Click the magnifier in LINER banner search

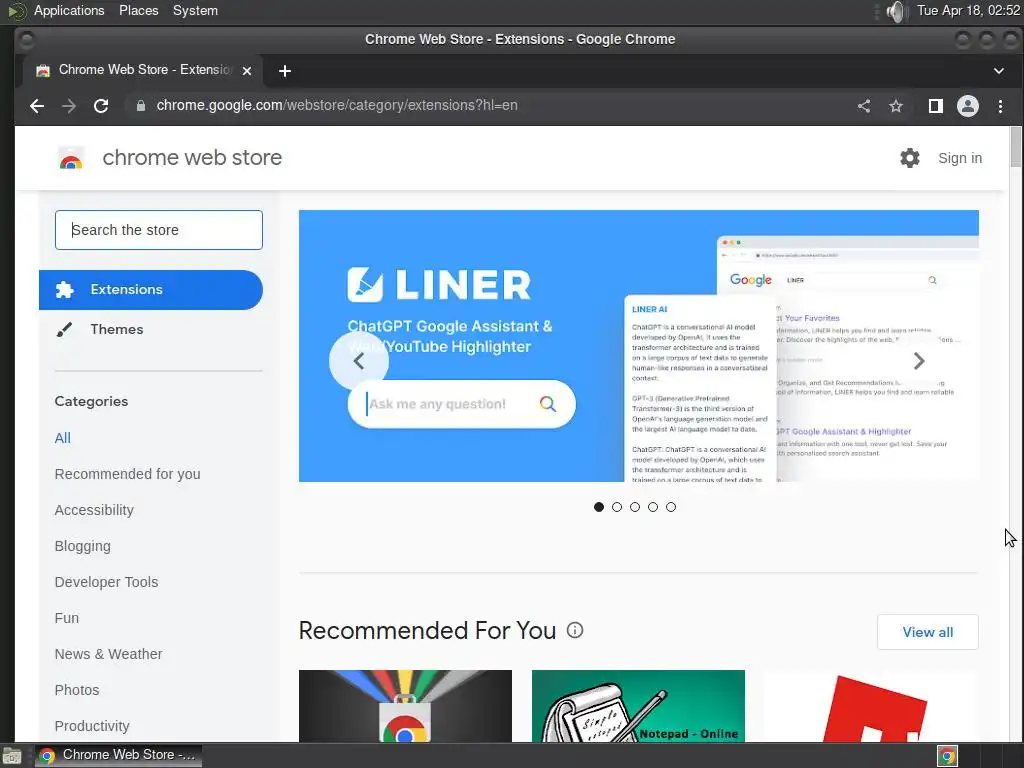point(548,404)
